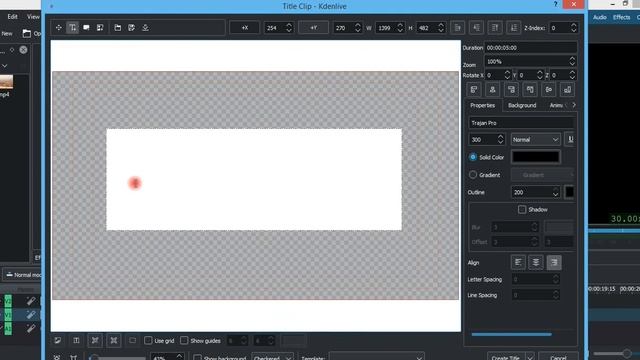Click New in main window toolbar
640x360 pixels.
point(7,33)
